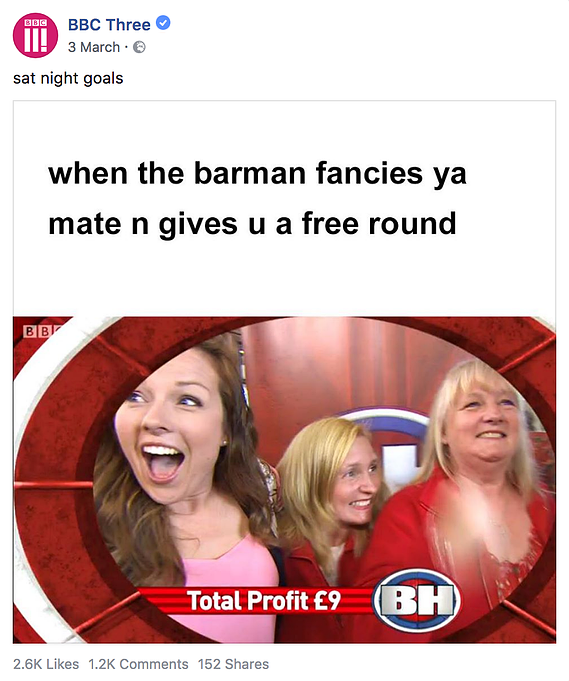Click the 'sat night goals' post text
Screen dimensions: 569x681
tap(68, 79)
